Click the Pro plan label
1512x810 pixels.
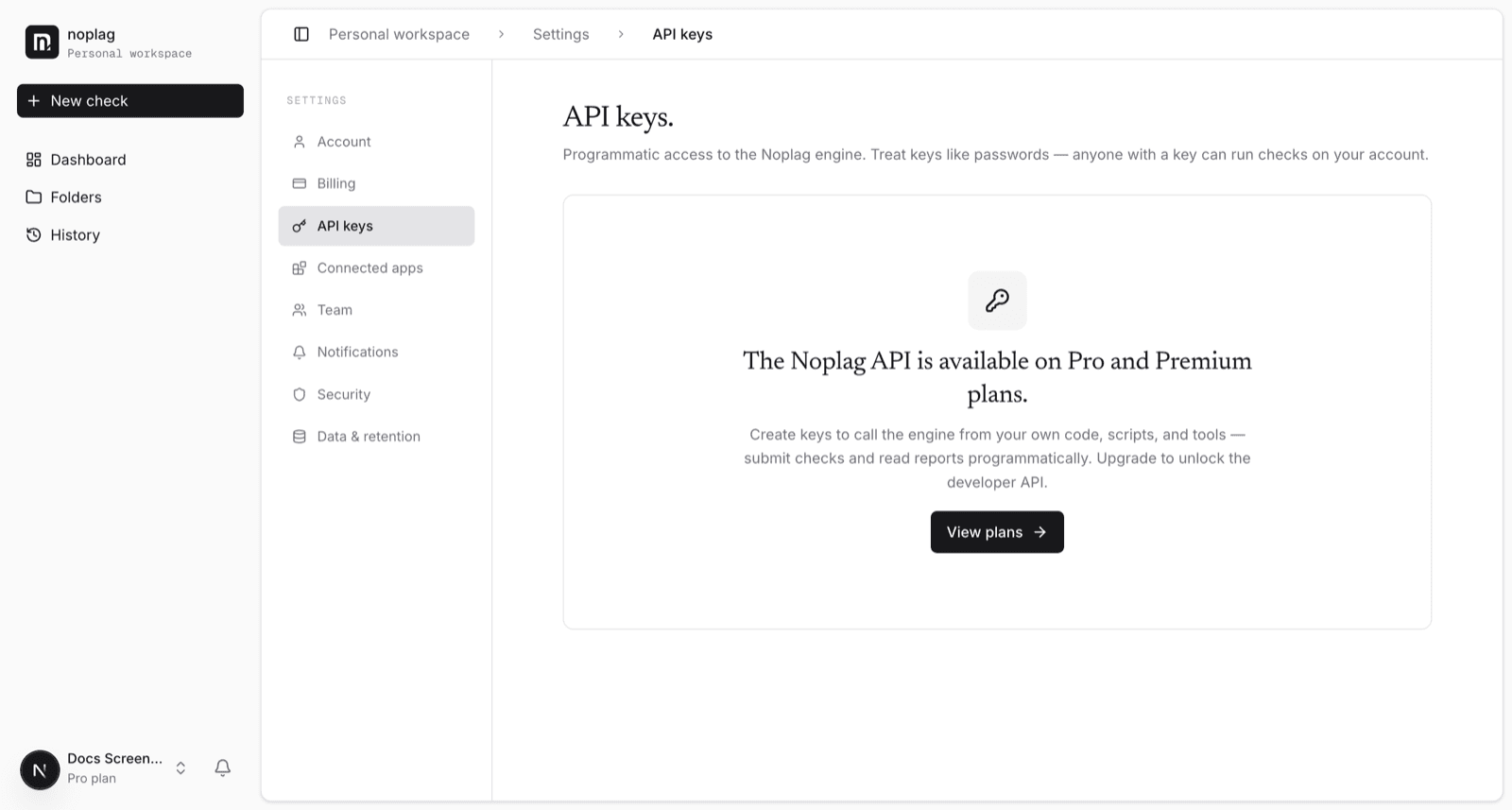pyautogui.click(x=92, y=778)
